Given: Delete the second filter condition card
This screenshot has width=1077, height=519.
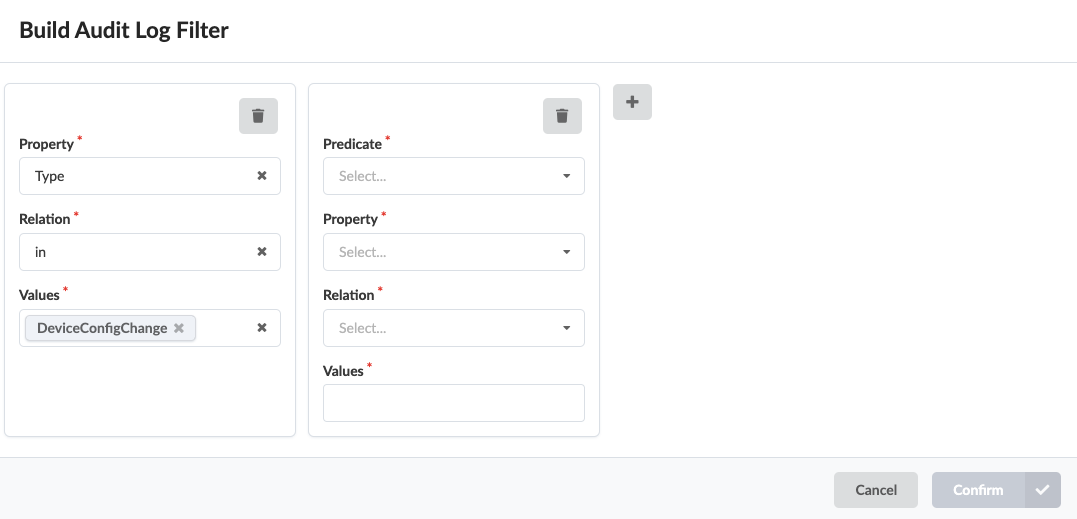Looking at the screenshot, I should click(562, 116).
